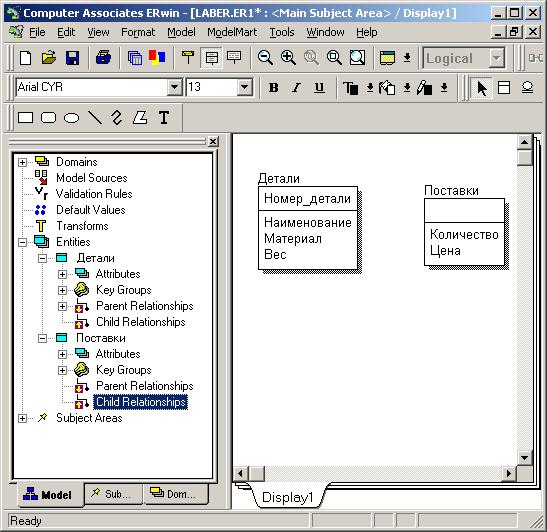Select Transforms in the tree
The image size is (547, 532).
point(82,226)
